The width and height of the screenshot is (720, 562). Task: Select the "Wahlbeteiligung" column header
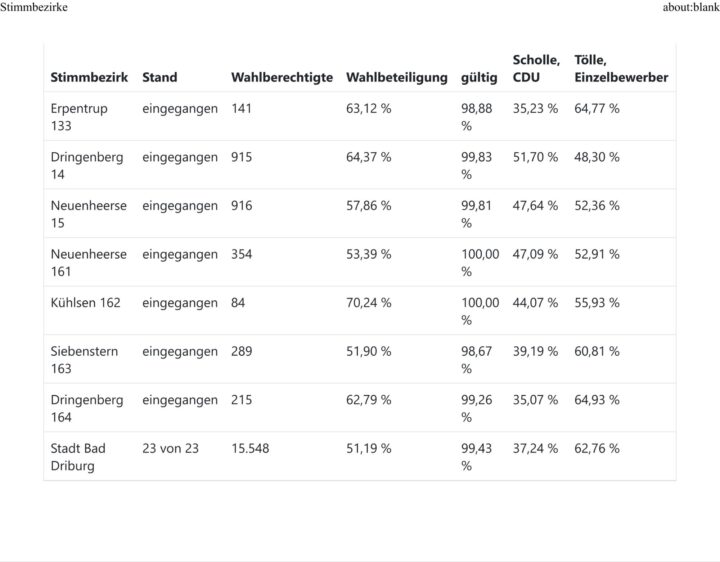point(397,77)
